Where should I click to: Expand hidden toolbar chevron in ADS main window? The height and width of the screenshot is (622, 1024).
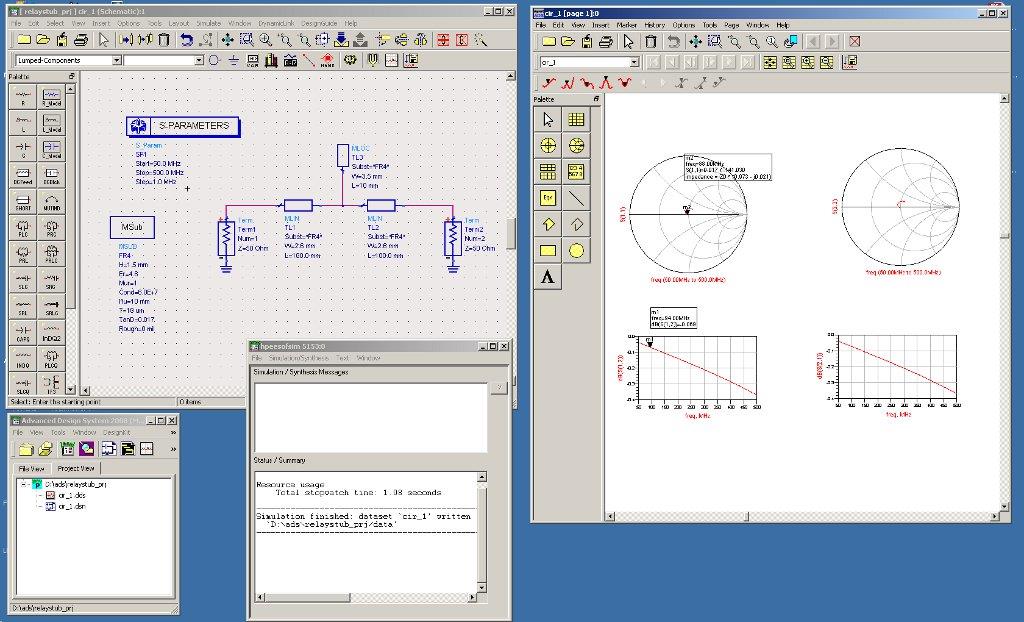[x=173, y=449]
